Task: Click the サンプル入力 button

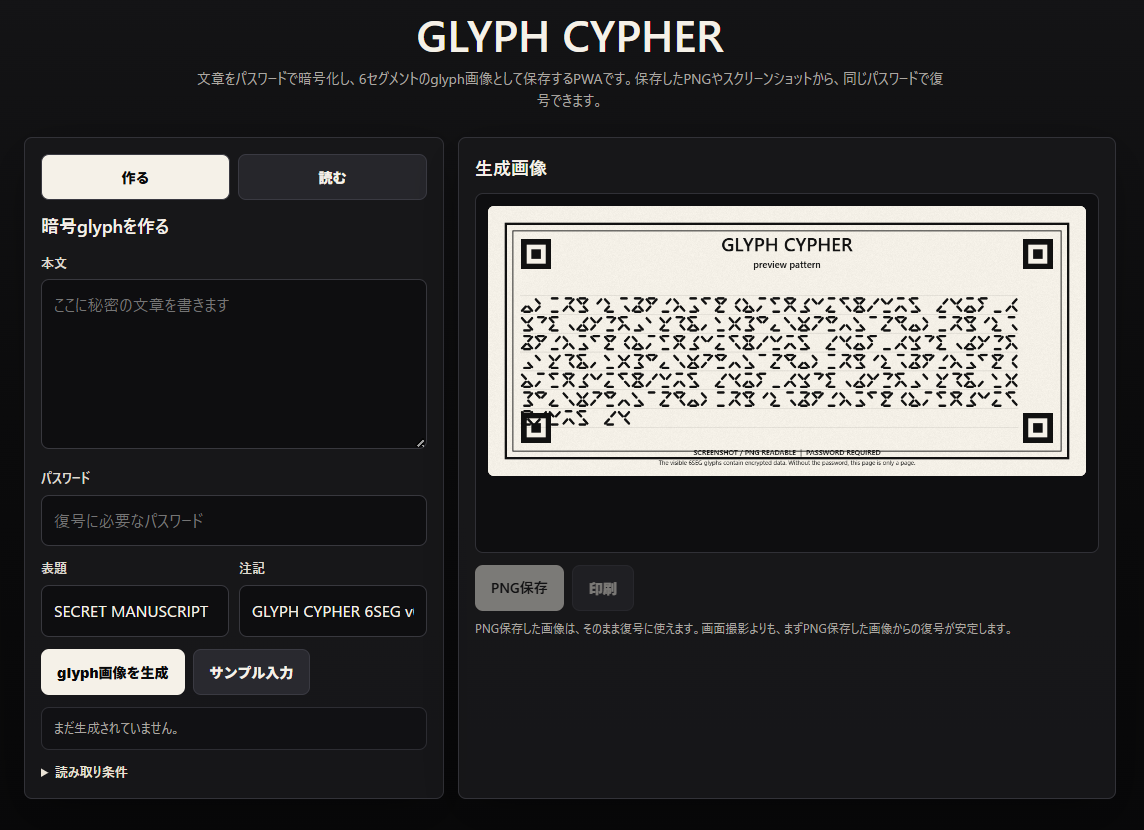Action: (x=252, y=672)
